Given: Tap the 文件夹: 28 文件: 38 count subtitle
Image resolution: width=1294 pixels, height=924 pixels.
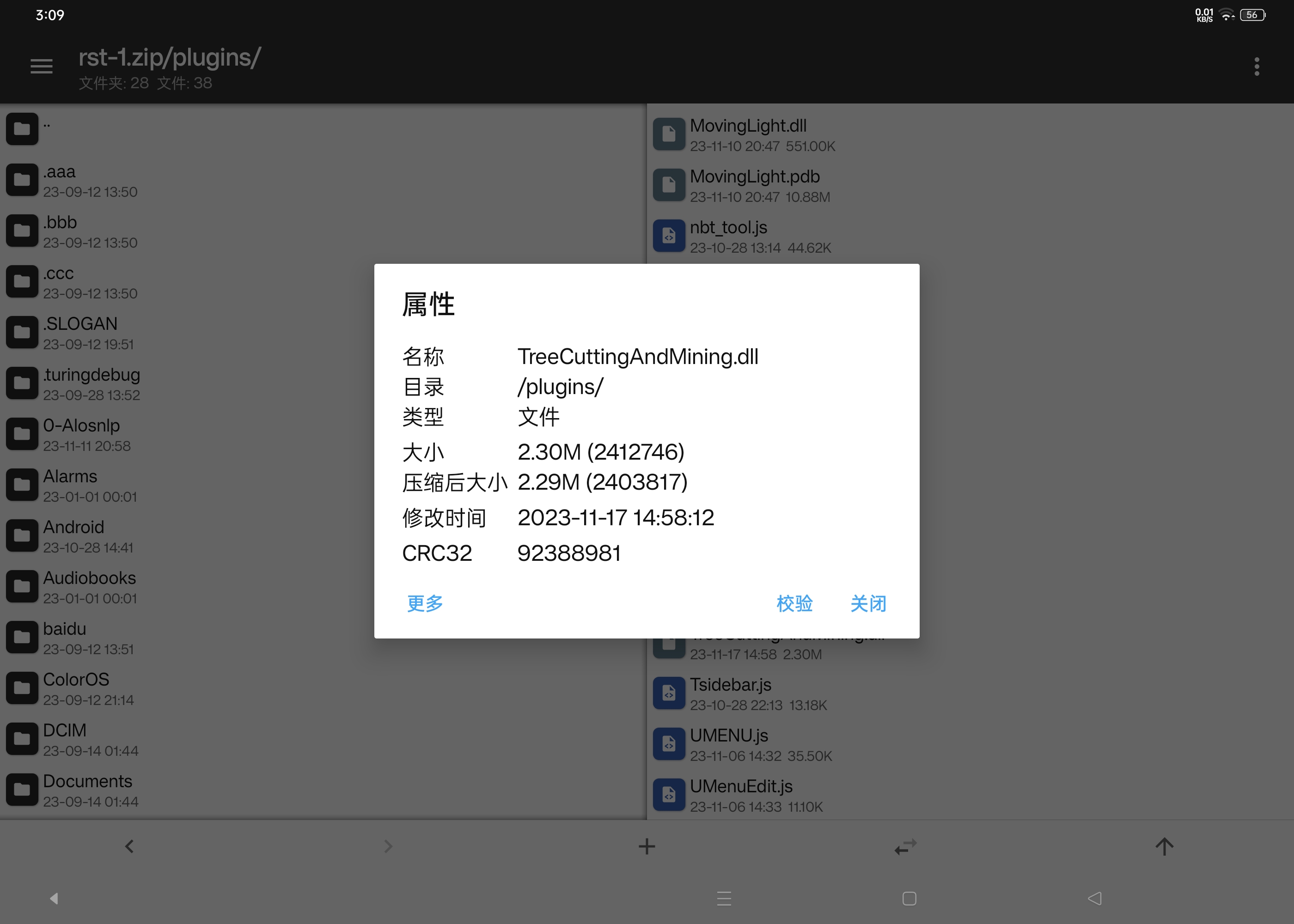Looking at the screenshot, I should [145, 83].
